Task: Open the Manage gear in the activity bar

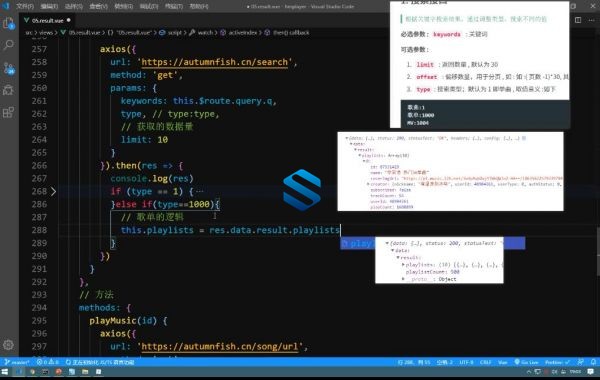Action: pos(8,344)
